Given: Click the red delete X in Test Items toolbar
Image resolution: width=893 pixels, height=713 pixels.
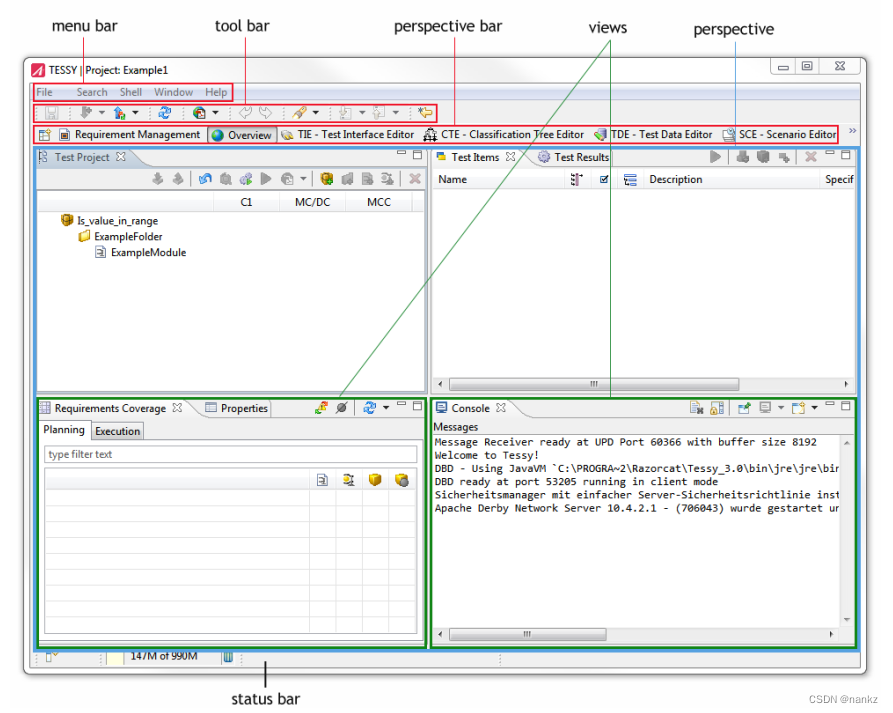Looking at the screenshot, I should click(x=811, y=157).
